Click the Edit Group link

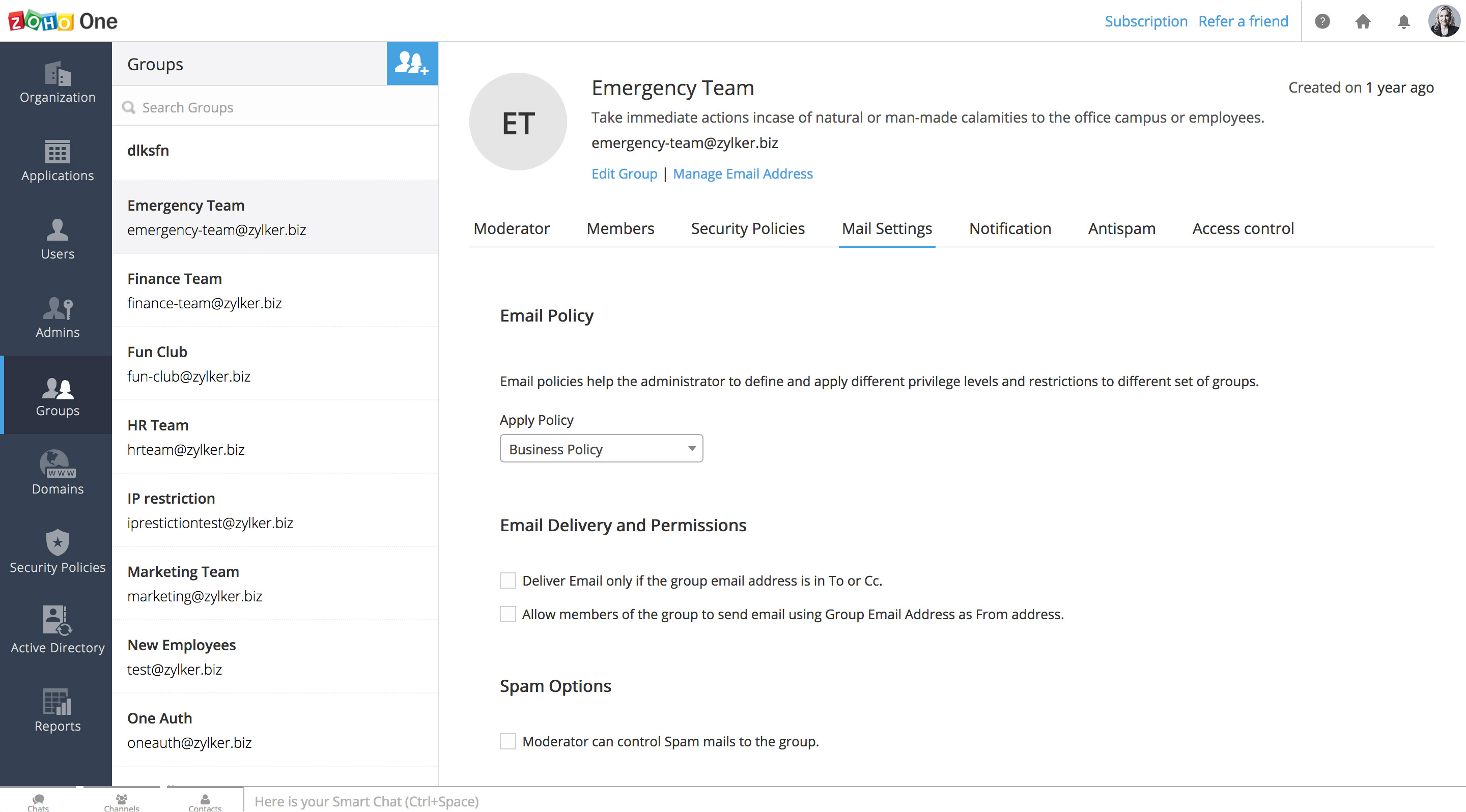(624, 174)
